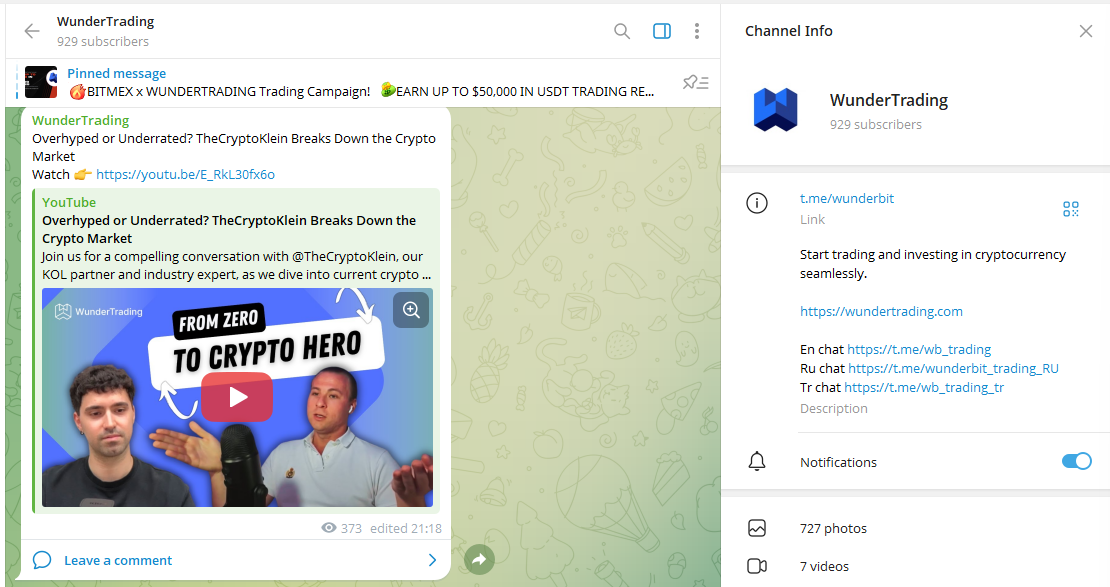1110x587 pixels.
Task: Open the youtu.be/E_RkL30fx6o link
Action: coord(185,174)
